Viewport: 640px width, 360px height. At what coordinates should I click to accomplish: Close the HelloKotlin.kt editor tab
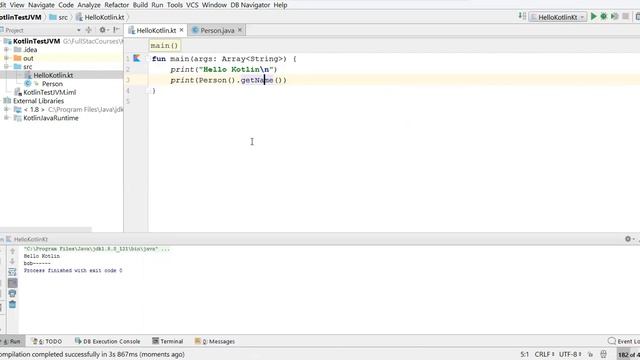click(x=182, y=30)
